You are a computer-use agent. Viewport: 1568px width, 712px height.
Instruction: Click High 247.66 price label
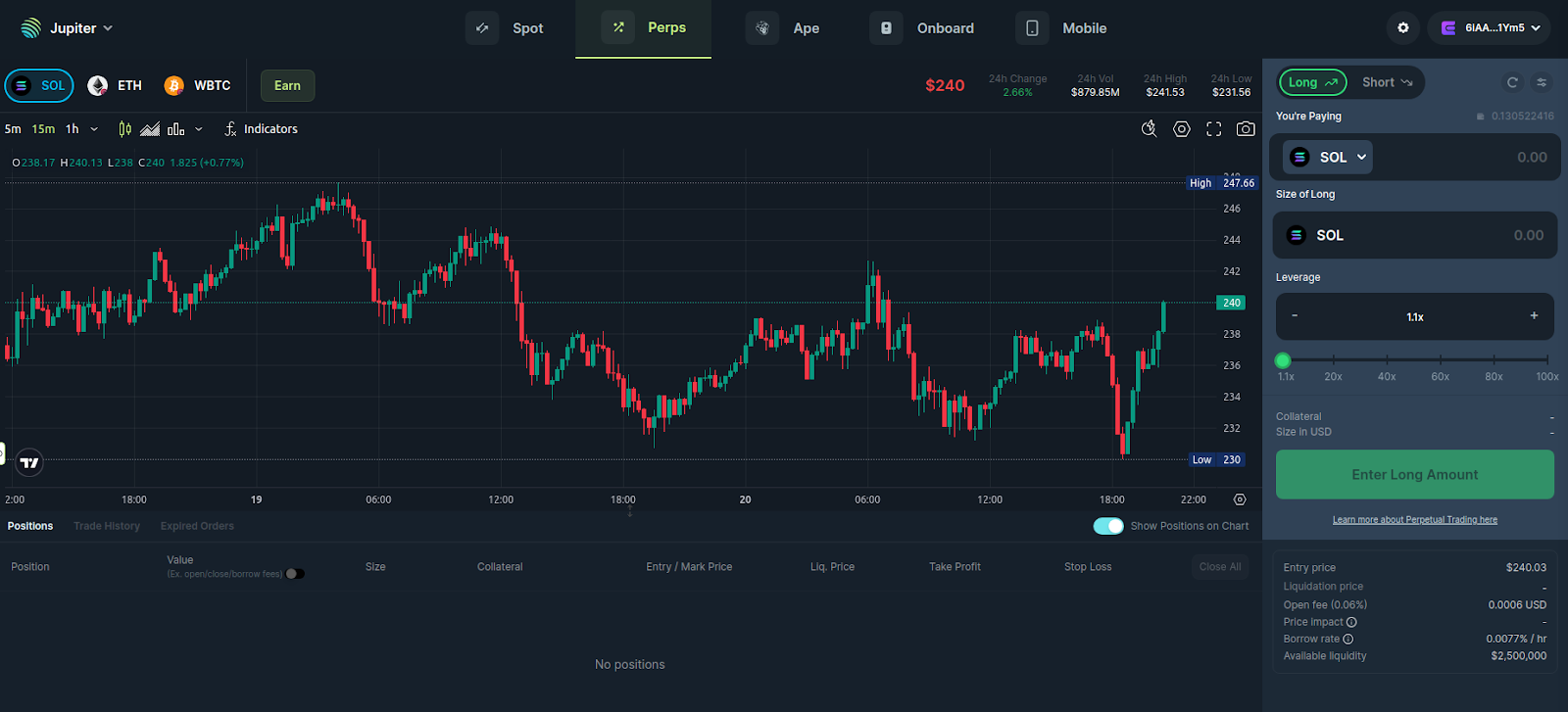tap(1222, 183)
